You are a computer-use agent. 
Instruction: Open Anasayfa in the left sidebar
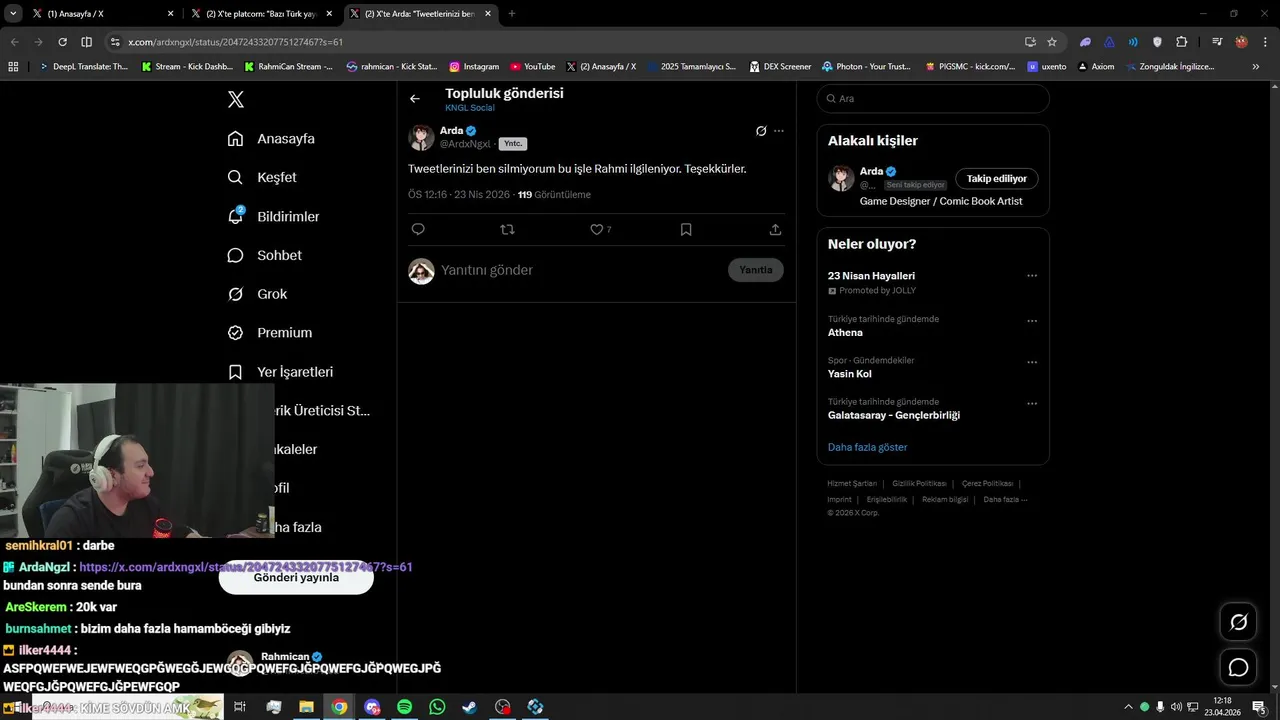click(271, 138)
